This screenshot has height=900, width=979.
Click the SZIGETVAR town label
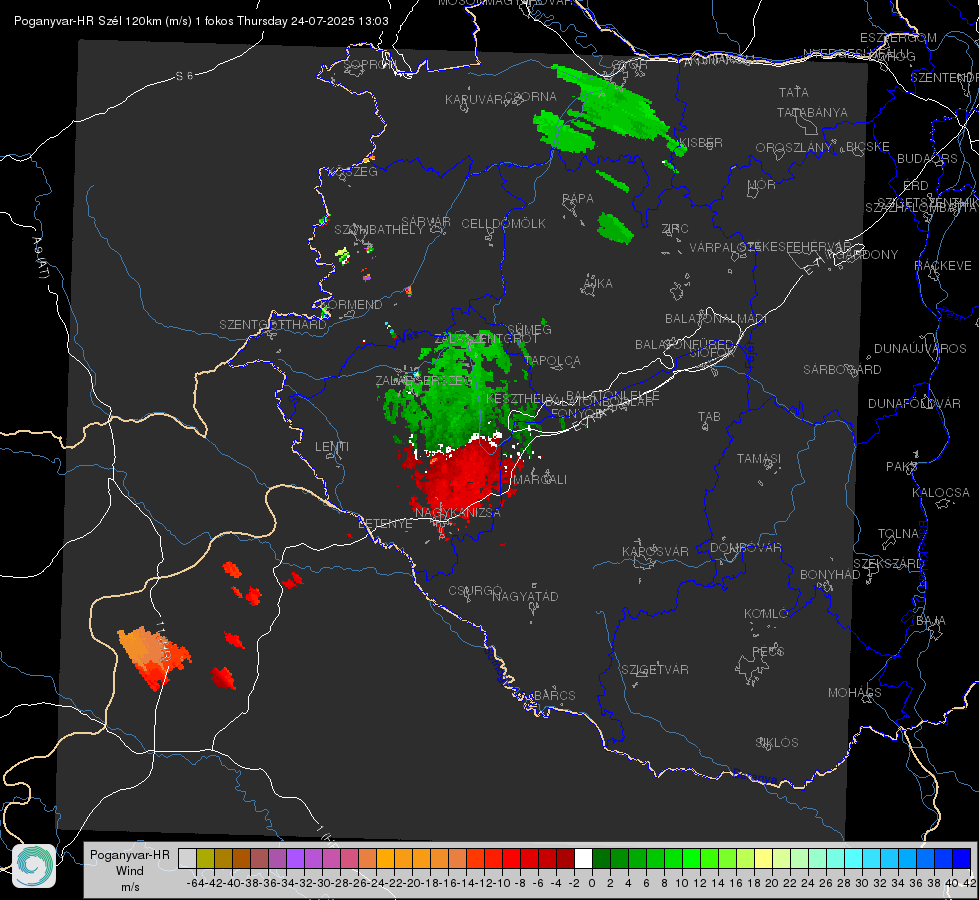654,670
